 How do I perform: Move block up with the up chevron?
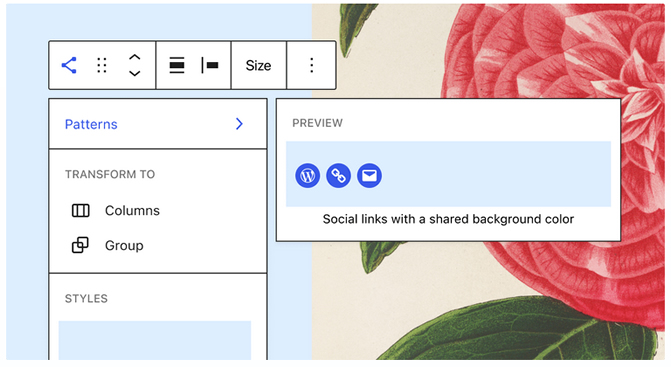[135, 58]
